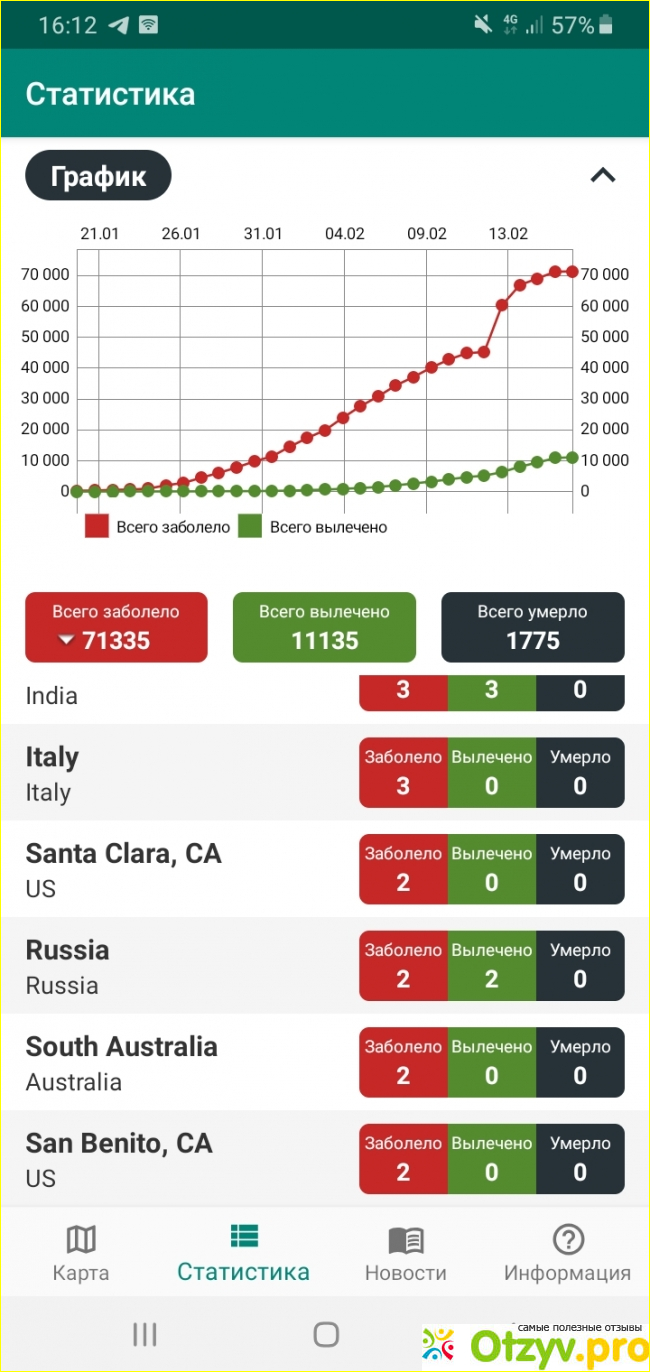Tap the Wi-Fi status bar icon
This screenshot has width=650, height=1372.
(x=148, y=25)
